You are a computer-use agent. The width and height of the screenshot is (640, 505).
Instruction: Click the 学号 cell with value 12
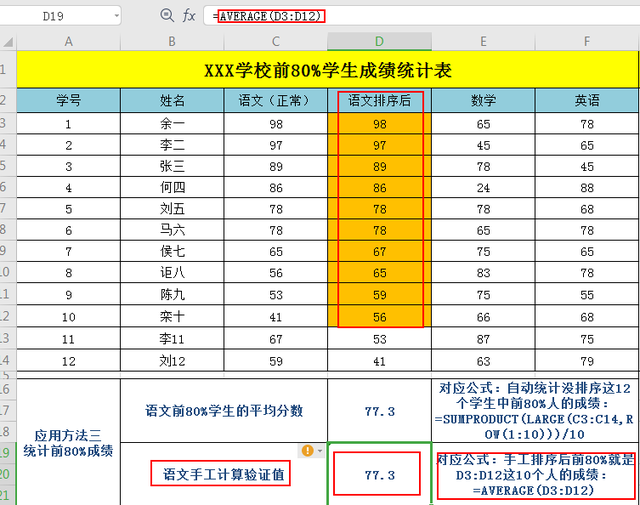tap(69, 360)
